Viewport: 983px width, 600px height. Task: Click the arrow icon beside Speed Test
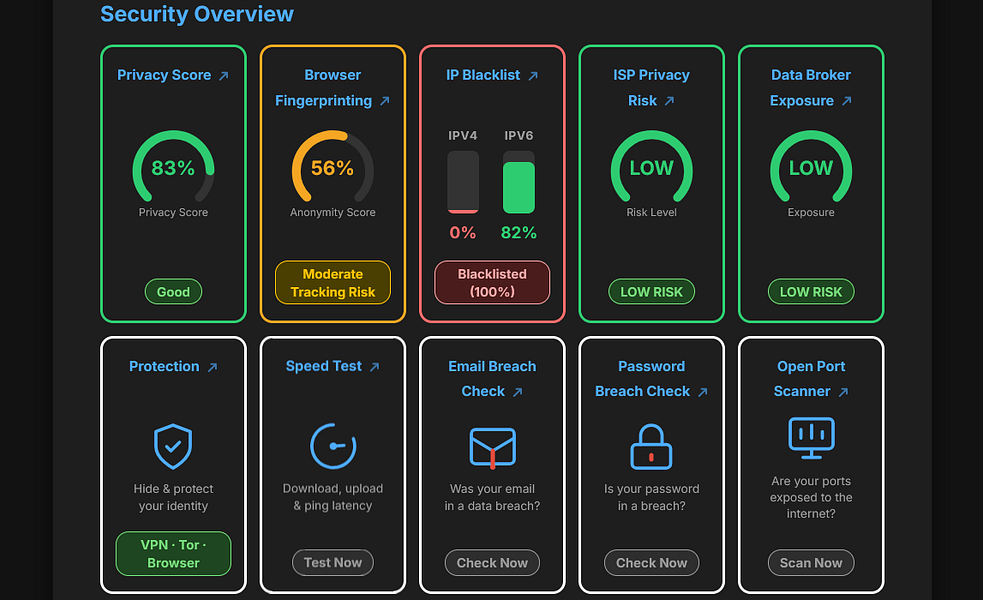point(375,367)
